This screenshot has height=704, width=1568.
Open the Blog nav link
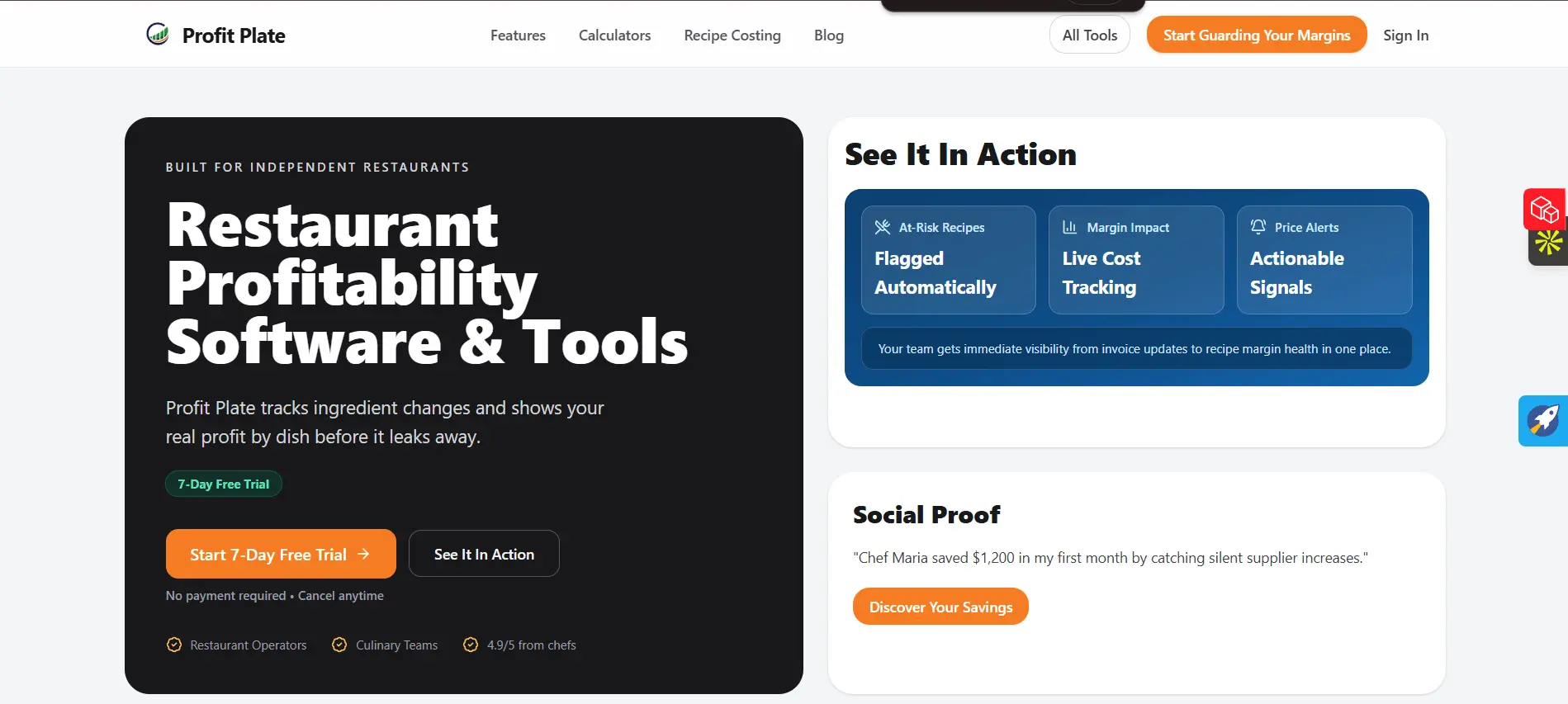[829, 35]
